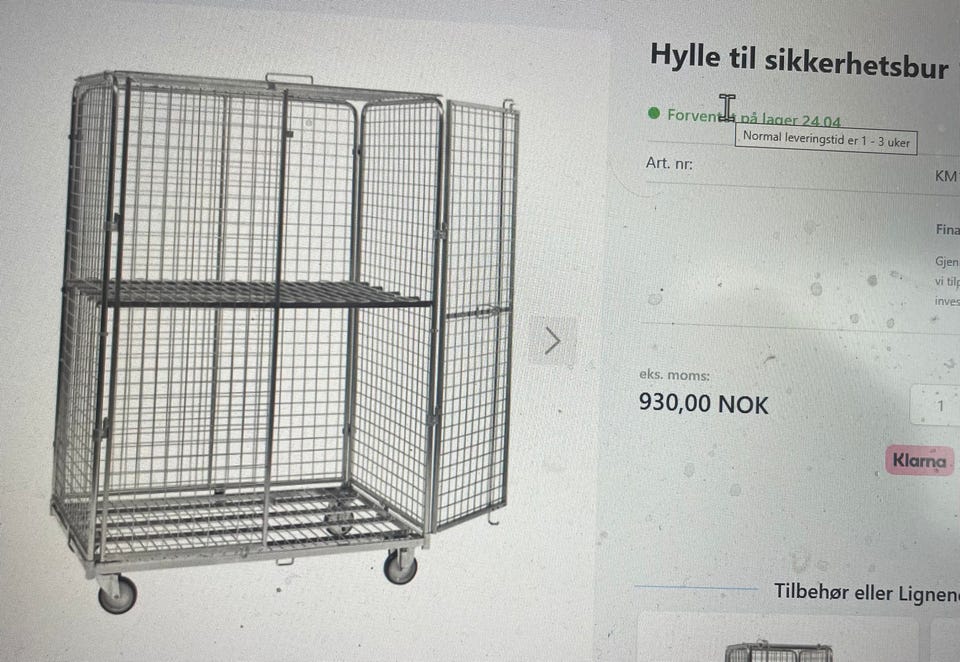The width and height of the screenshot is (960, 662).
Task: Select the Art. nr label
Action: coord(669,164)
